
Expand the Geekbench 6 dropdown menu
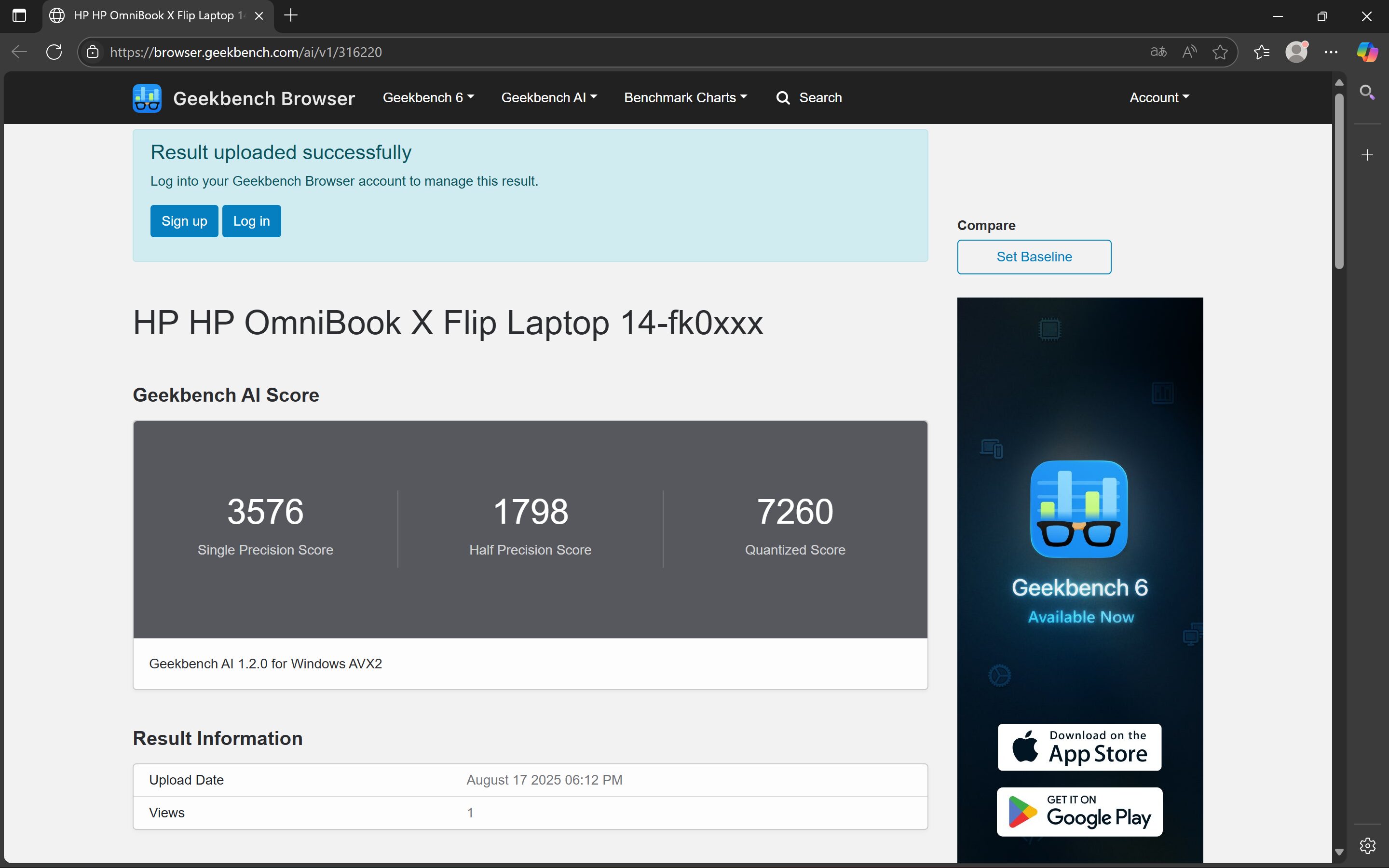[x=428, y=97]
